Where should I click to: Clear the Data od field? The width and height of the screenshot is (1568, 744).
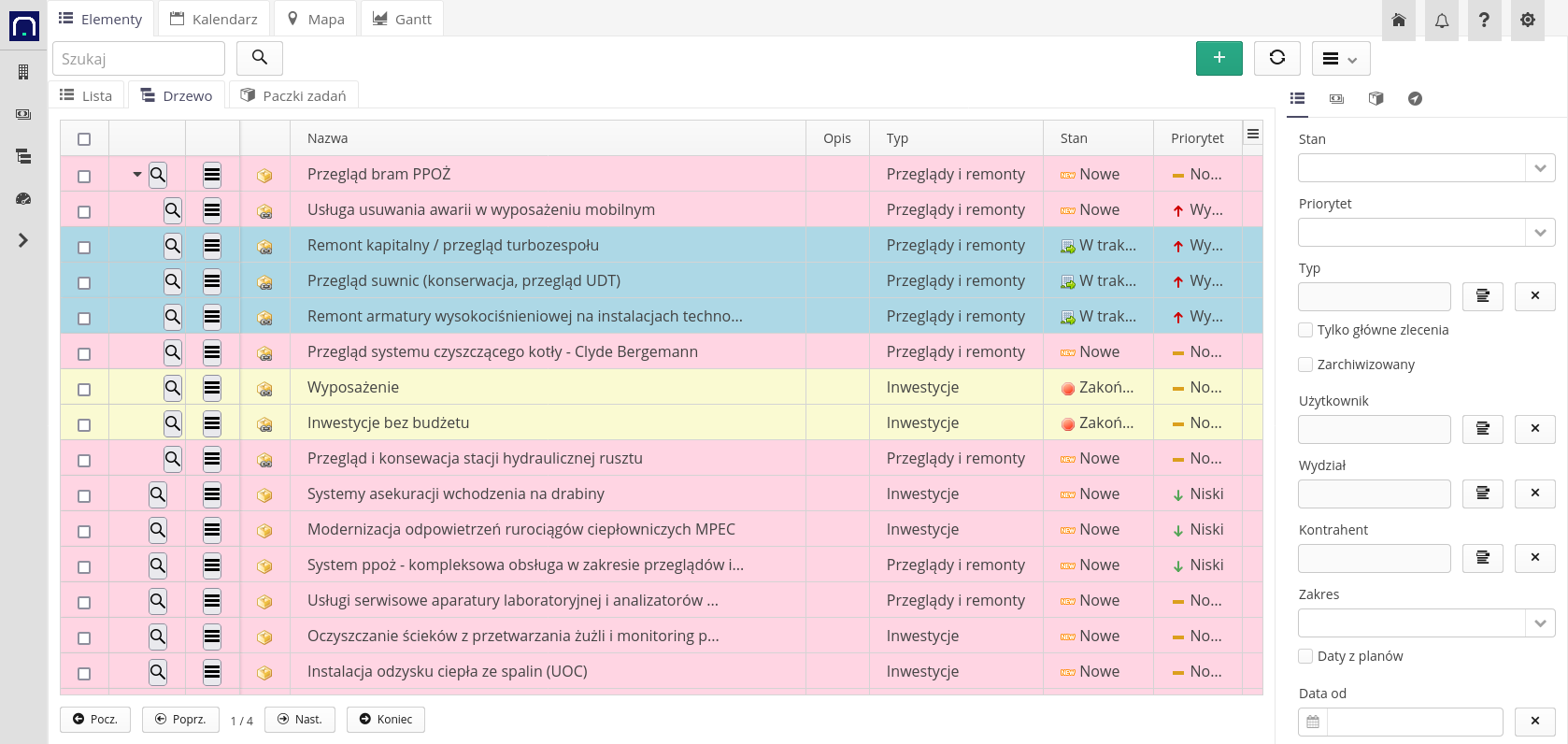click(1535, 722)
